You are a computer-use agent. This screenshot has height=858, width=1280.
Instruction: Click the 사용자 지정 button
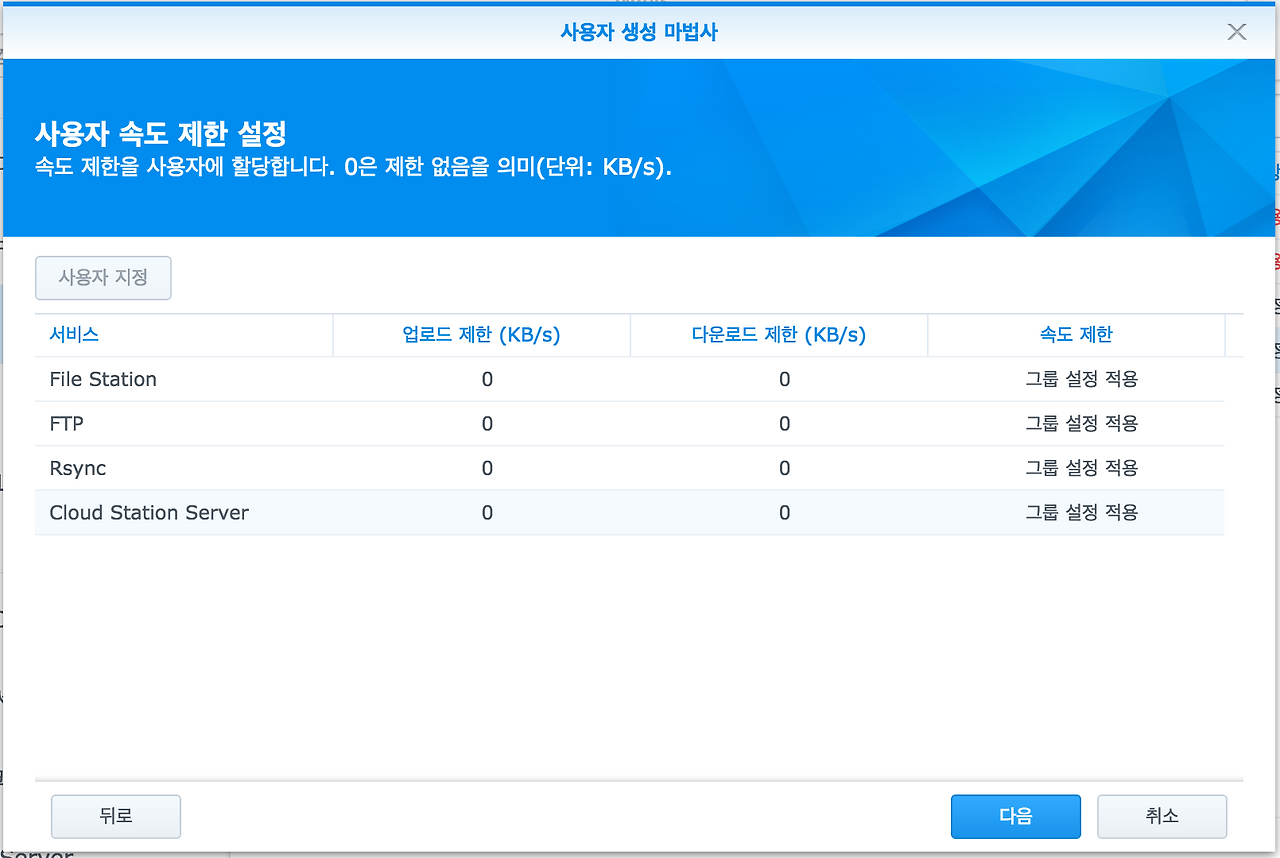(x=103, y=278)
